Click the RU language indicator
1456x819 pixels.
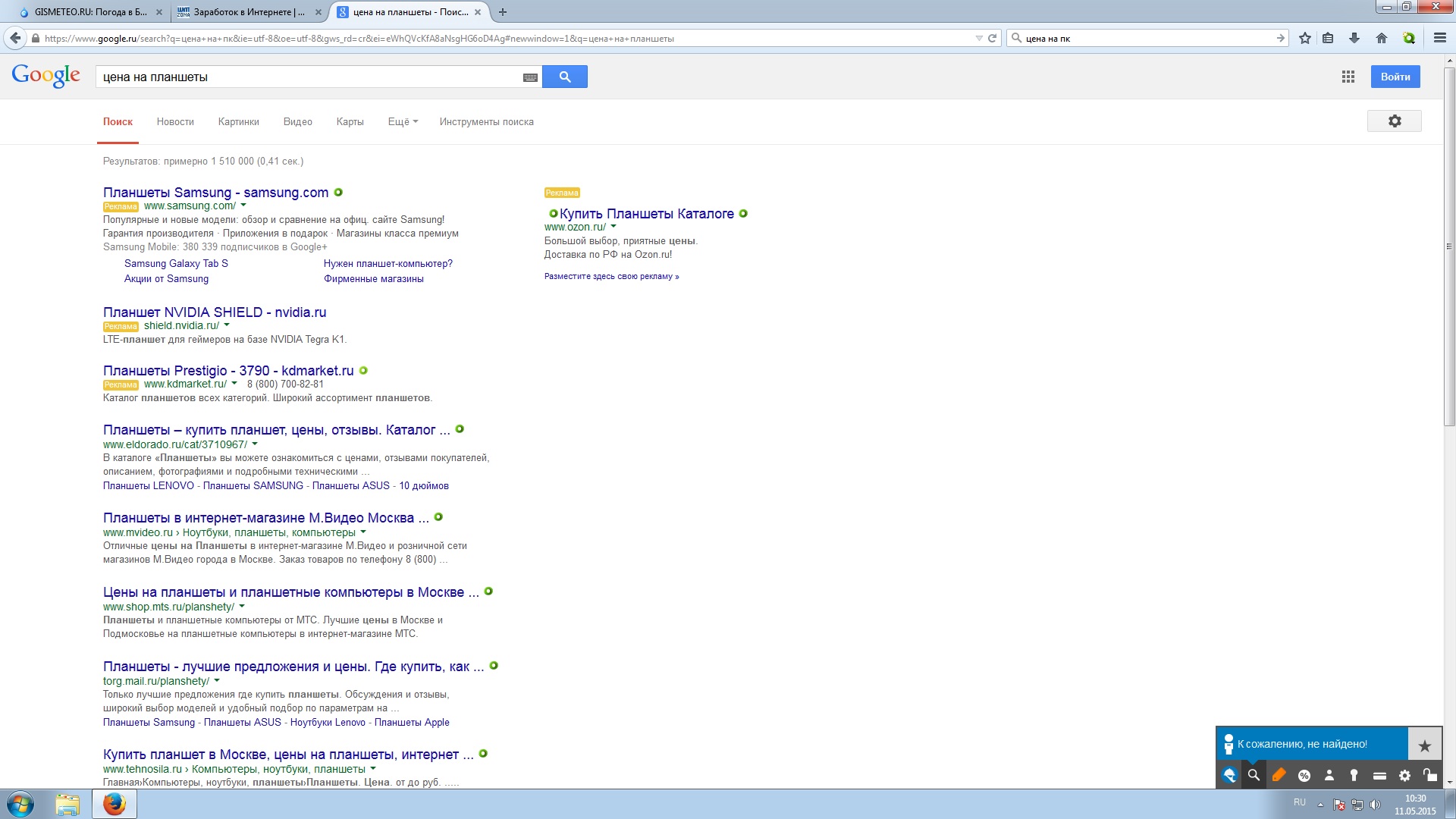(1300, 802)
